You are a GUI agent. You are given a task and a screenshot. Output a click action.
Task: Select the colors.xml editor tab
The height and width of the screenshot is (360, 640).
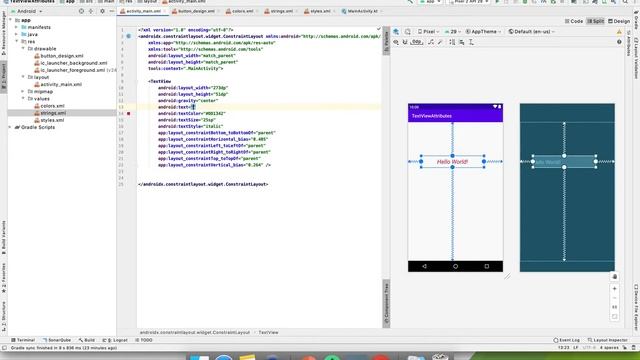point(242,11)
